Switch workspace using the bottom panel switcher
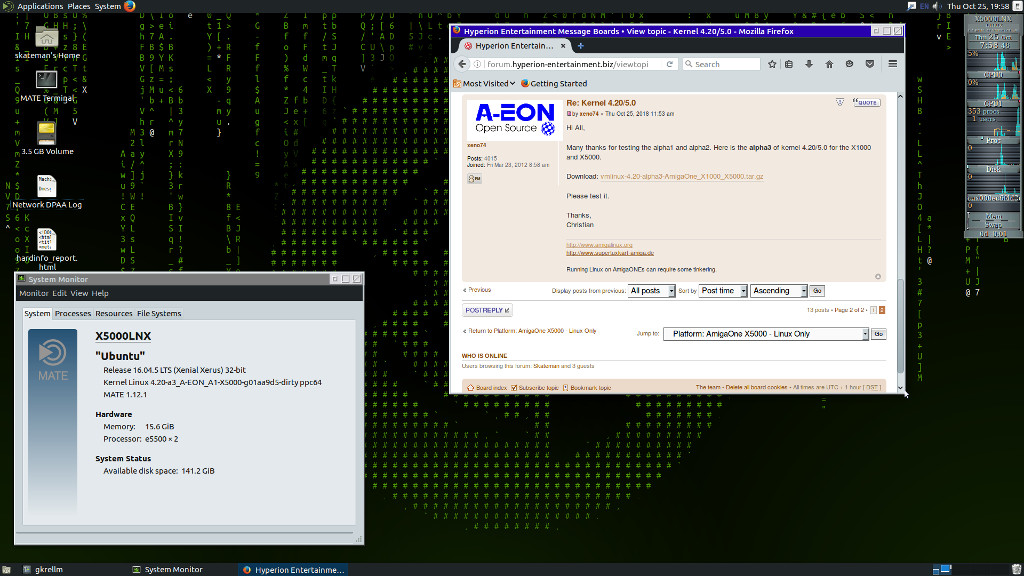 [x=942, y=569]
